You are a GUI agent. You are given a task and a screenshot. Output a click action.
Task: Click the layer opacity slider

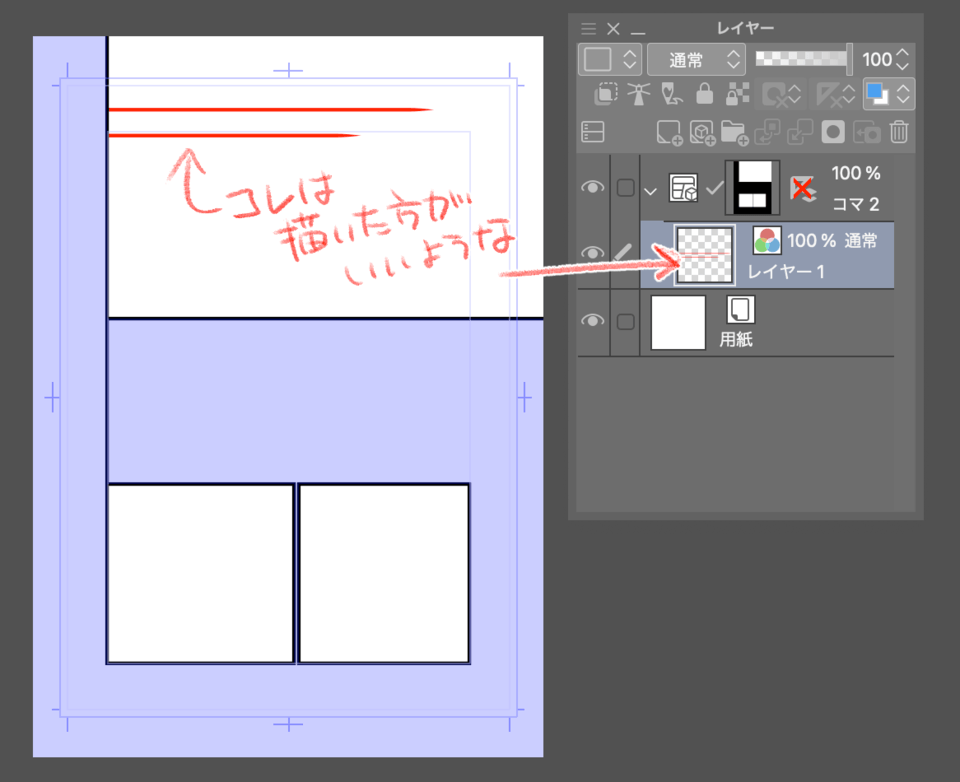tap(803, 59)
